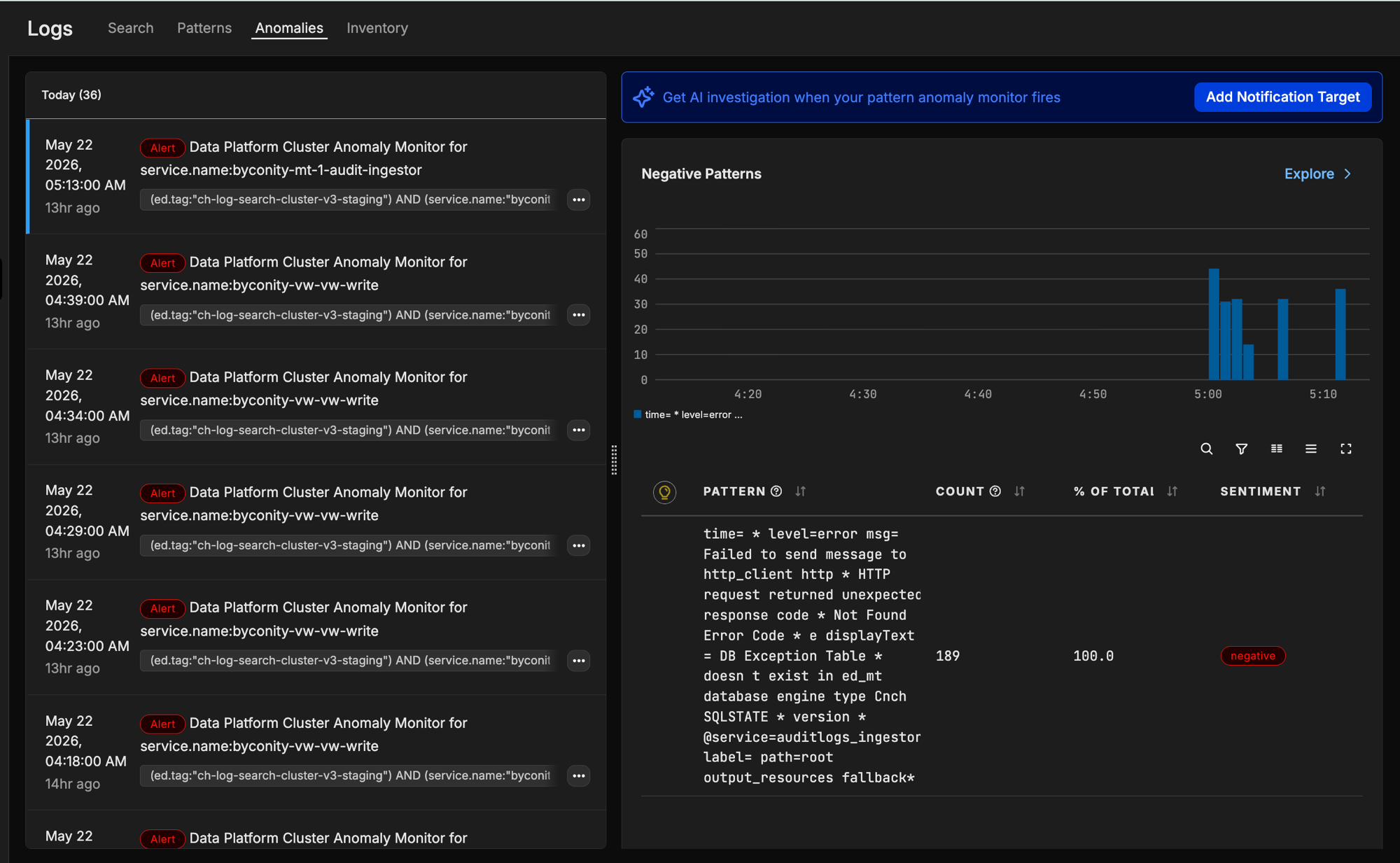Open more options for 04:29:00 AM alert
The image size is (1400, 863).
(x=578, y=545)
